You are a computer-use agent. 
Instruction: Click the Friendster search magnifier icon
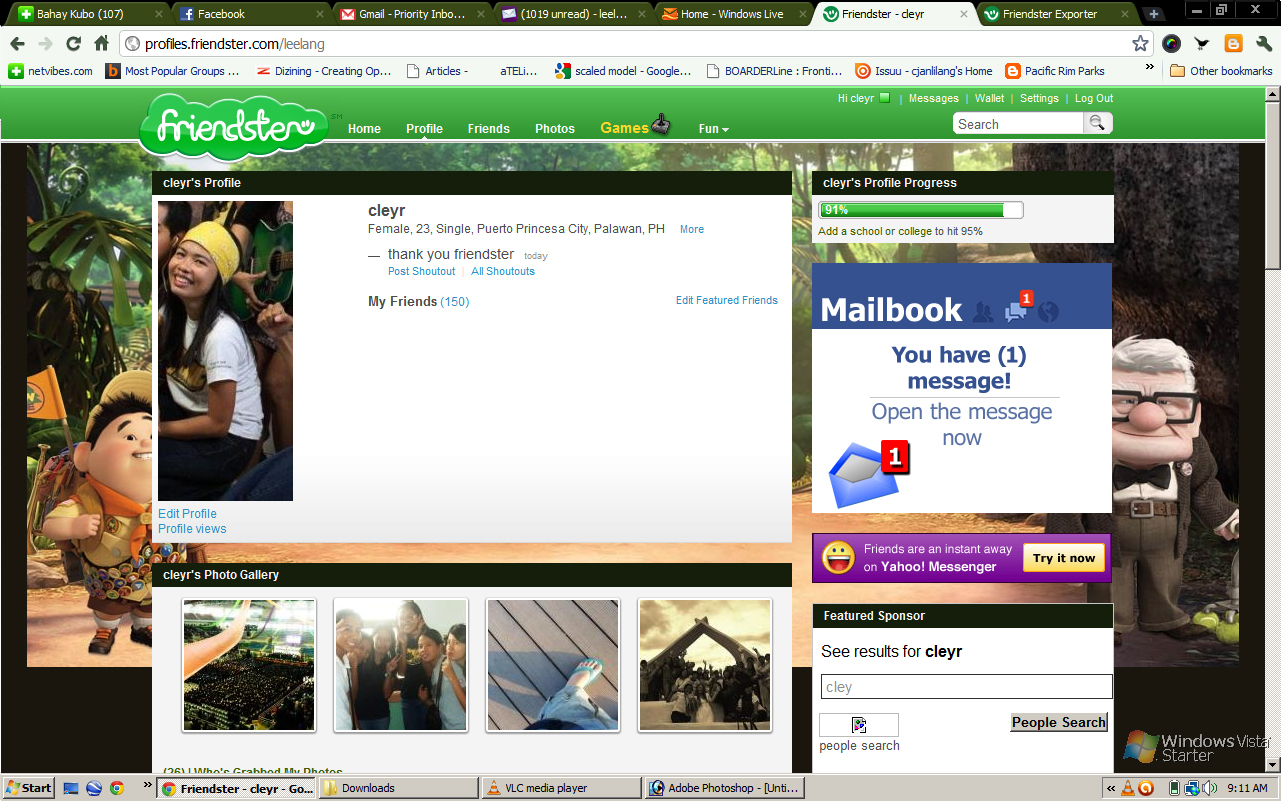coord(1097,123)
